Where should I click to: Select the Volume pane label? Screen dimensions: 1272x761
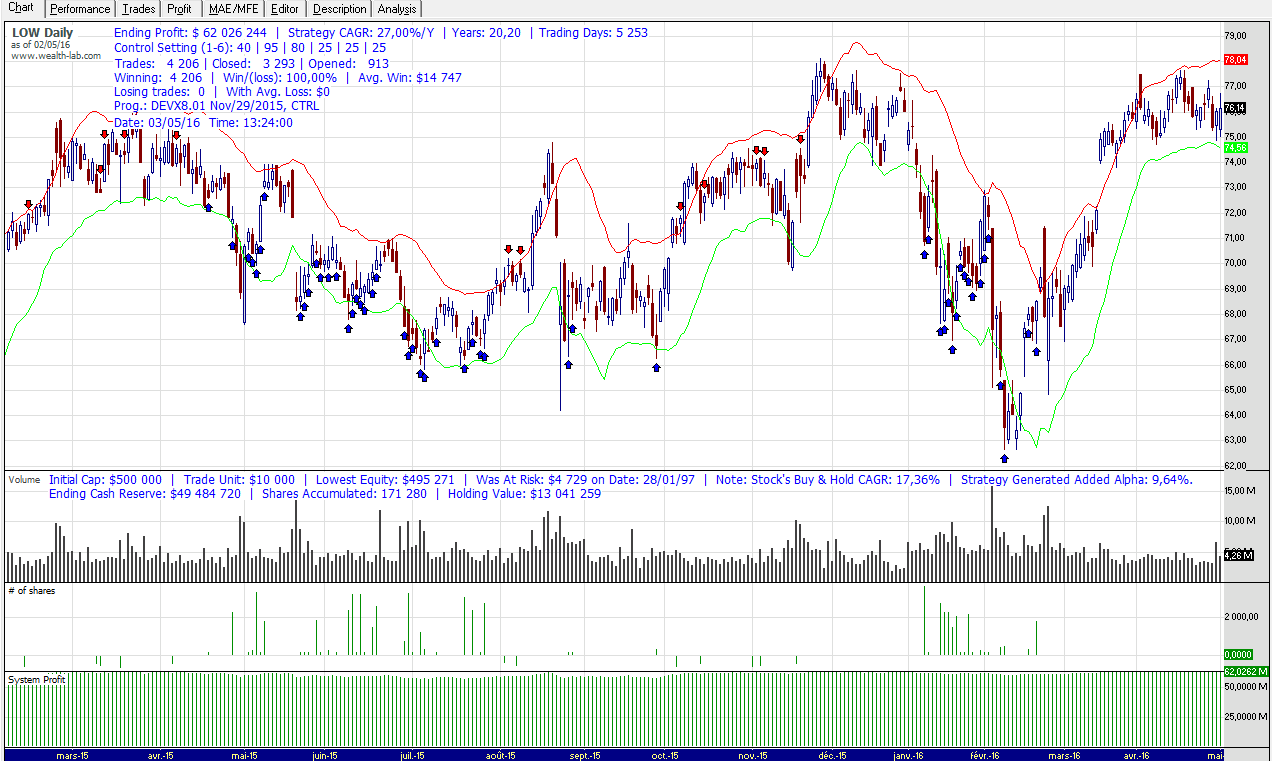click(x=25, y=480)
